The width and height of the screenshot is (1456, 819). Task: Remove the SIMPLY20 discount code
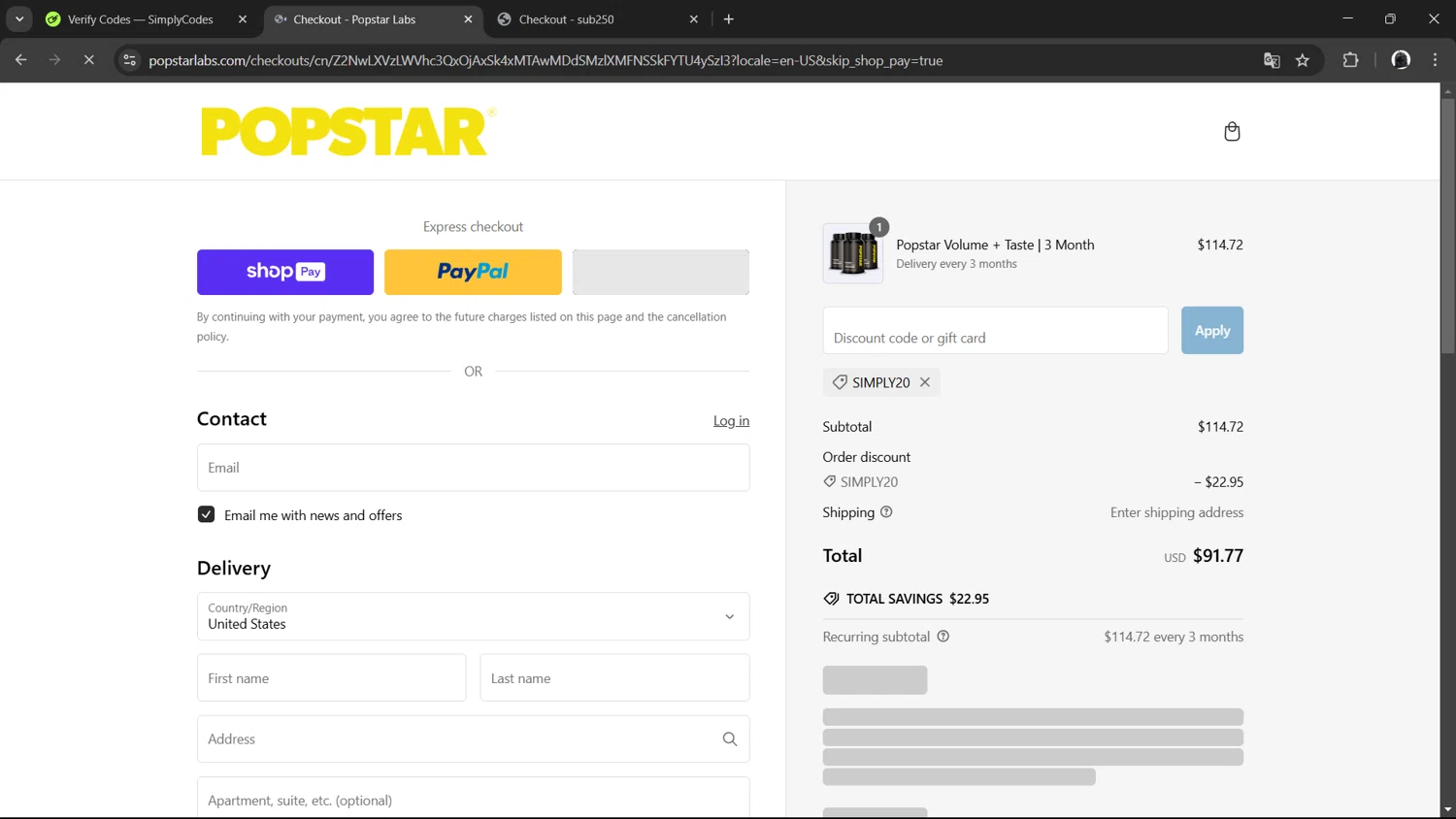[925, 382]
